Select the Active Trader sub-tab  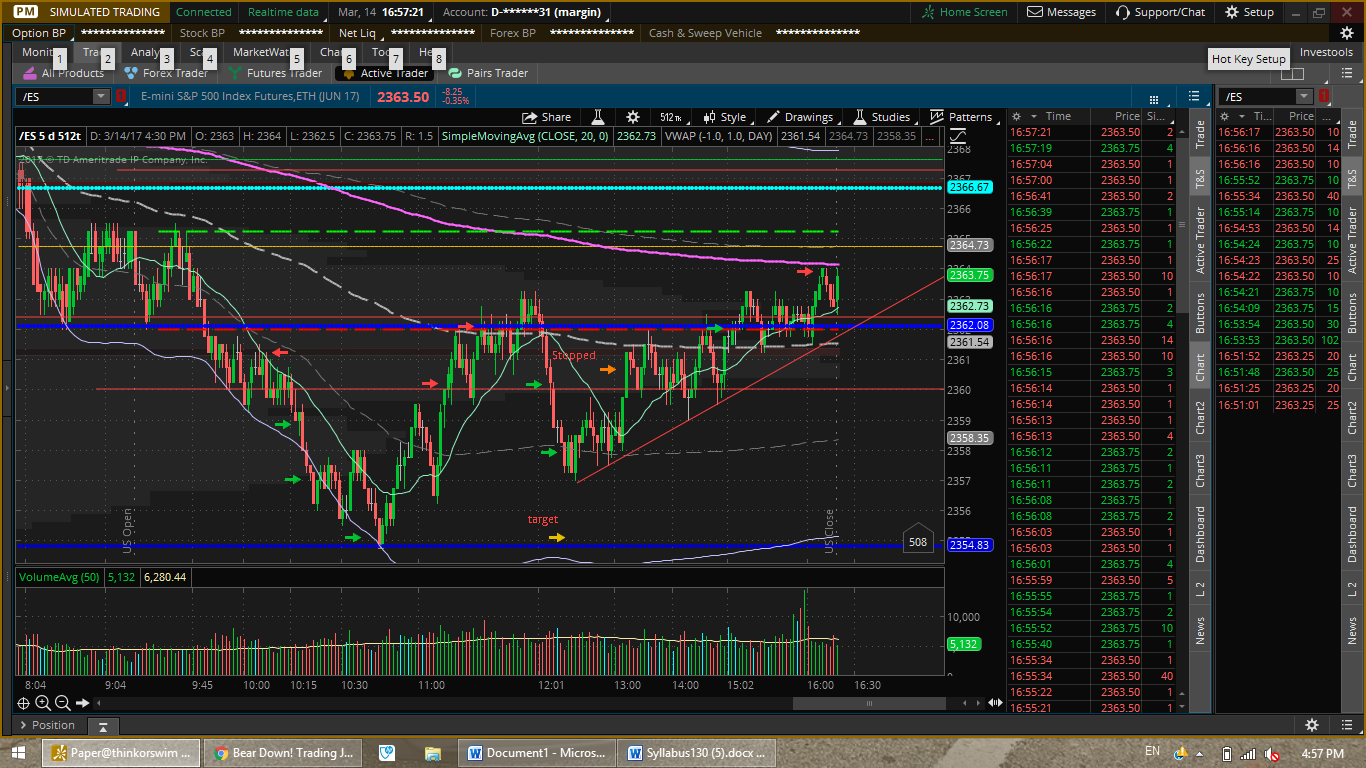(386, 73)
